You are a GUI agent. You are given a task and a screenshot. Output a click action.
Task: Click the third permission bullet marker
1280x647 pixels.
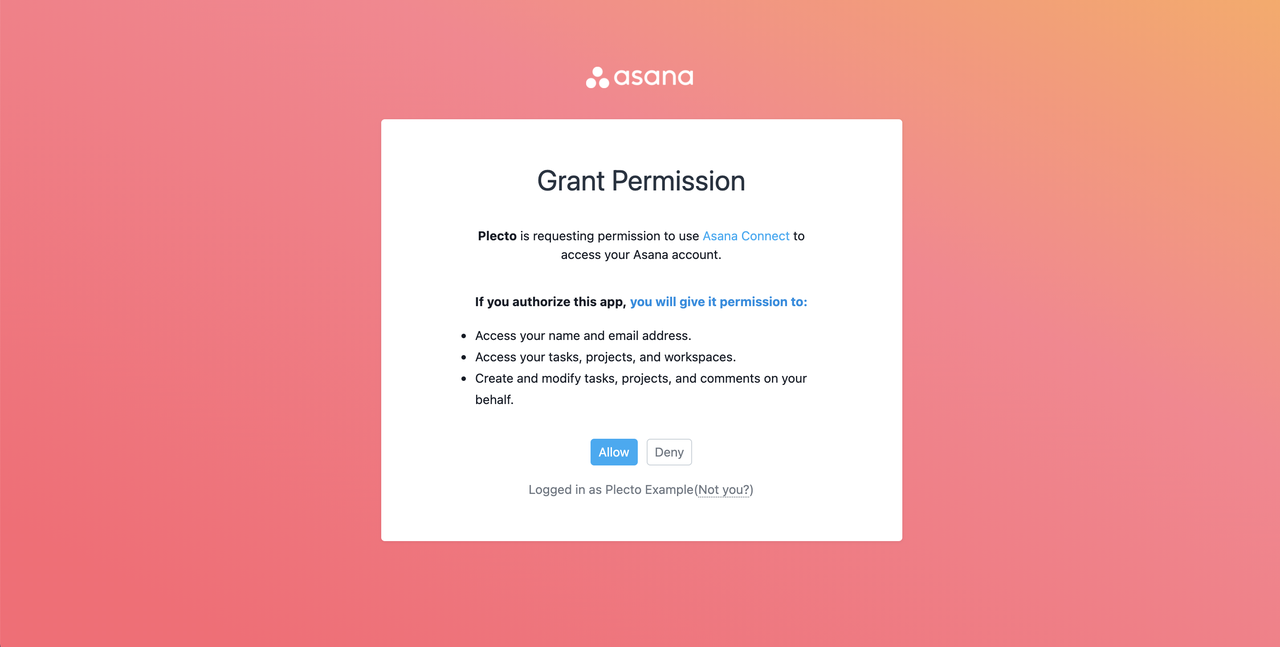(x=463, y=379)
